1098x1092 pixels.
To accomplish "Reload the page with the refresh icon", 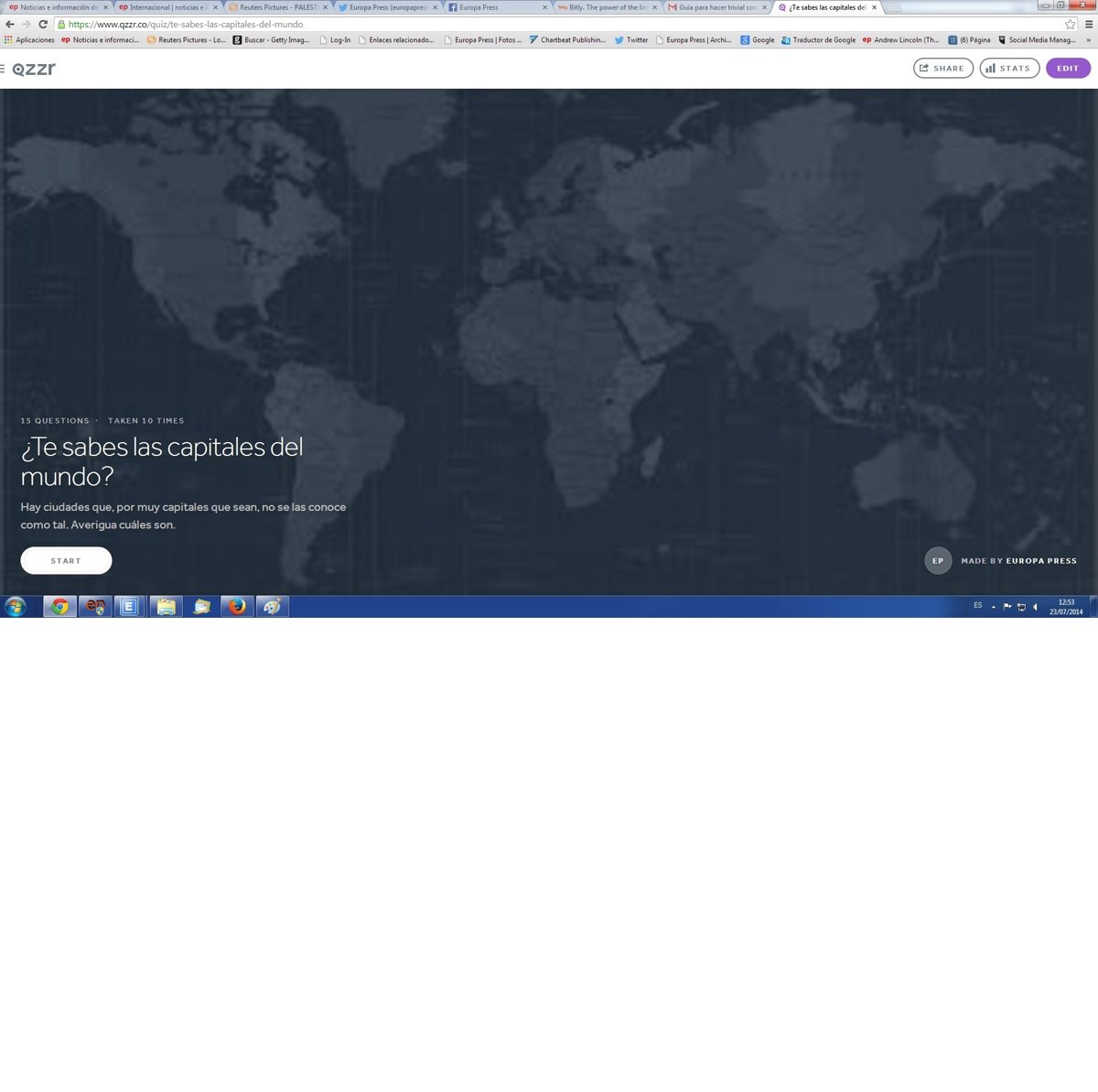I will [43, 25].
